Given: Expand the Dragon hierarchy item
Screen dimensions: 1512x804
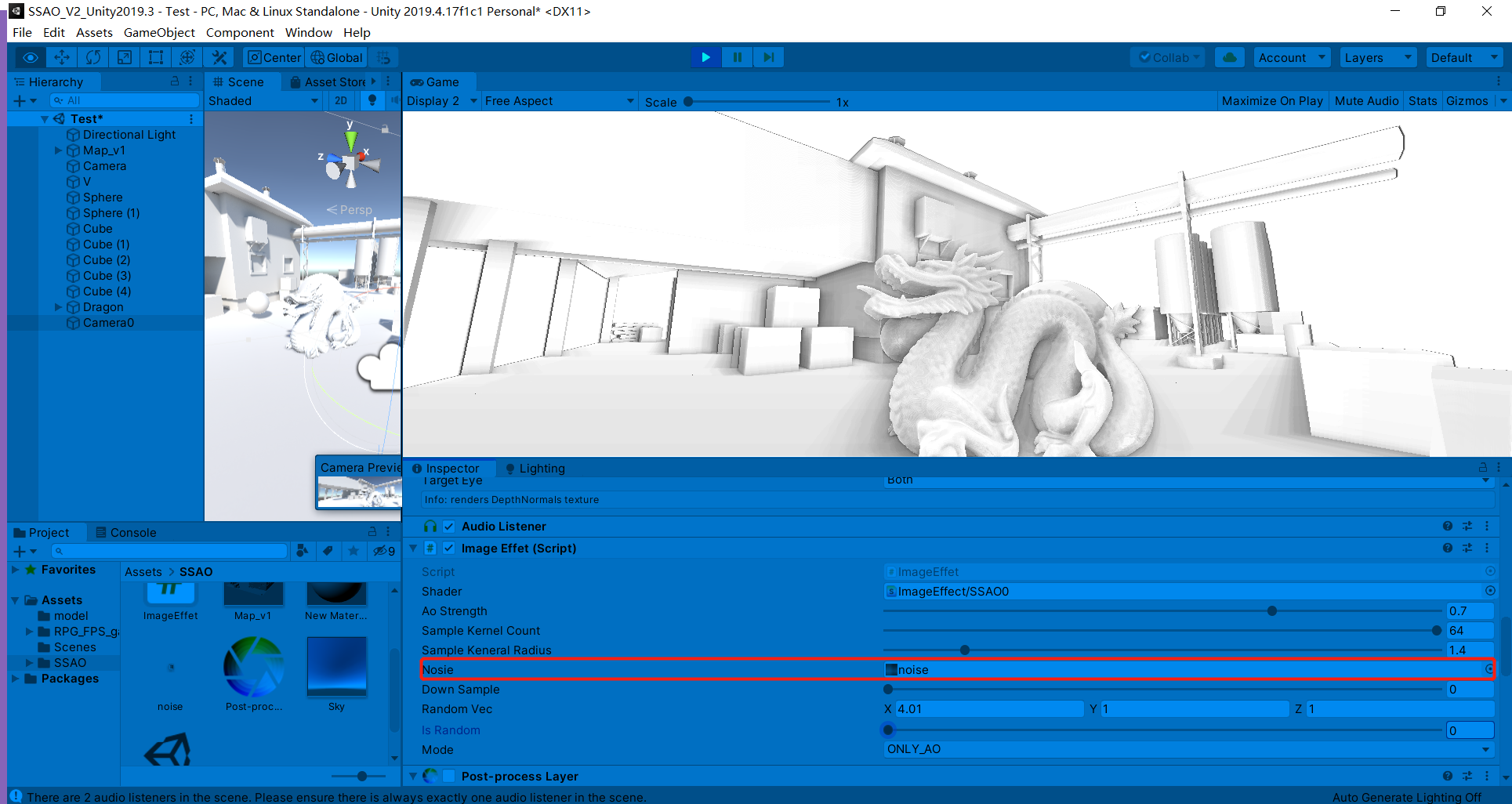Looking at the screenshot, I should pos(58,306).
